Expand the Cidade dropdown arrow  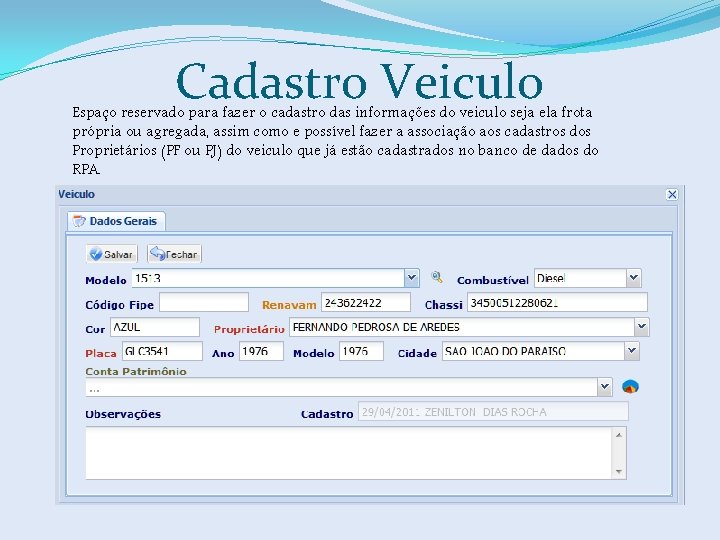pos(632,351)
